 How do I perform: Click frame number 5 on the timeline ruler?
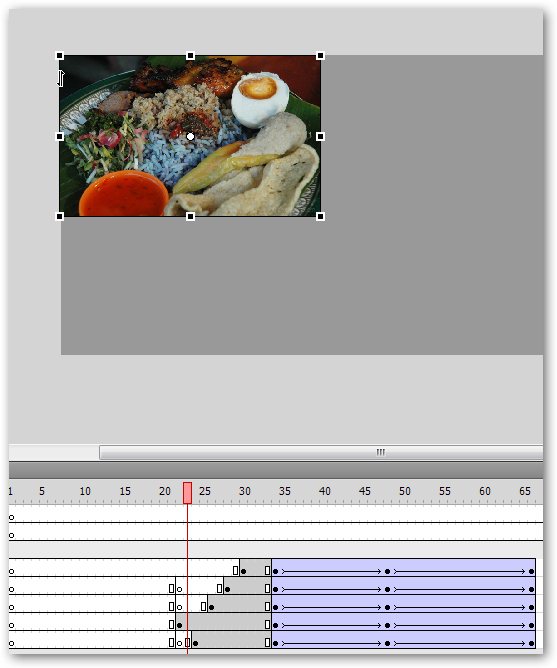coord(42,491)
